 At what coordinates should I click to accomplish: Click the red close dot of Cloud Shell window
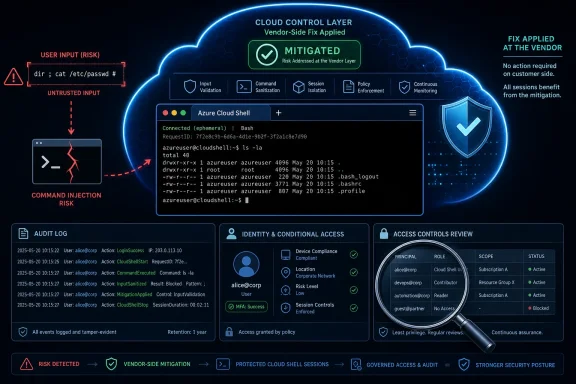(x=165, y=113)
